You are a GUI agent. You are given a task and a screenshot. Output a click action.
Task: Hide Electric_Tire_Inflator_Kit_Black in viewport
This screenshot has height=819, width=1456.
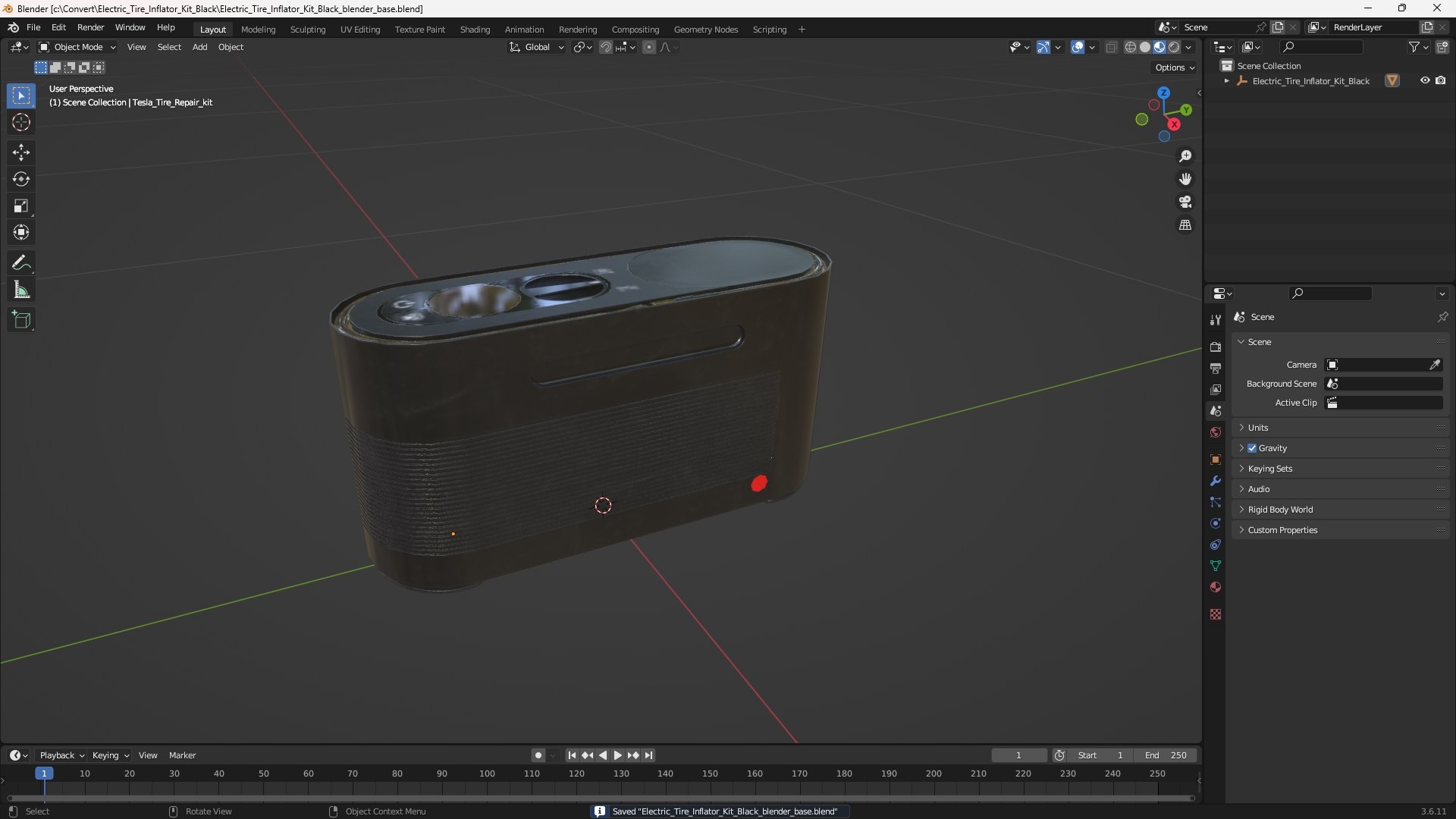pyautogui.click(x=1425, y=80)
